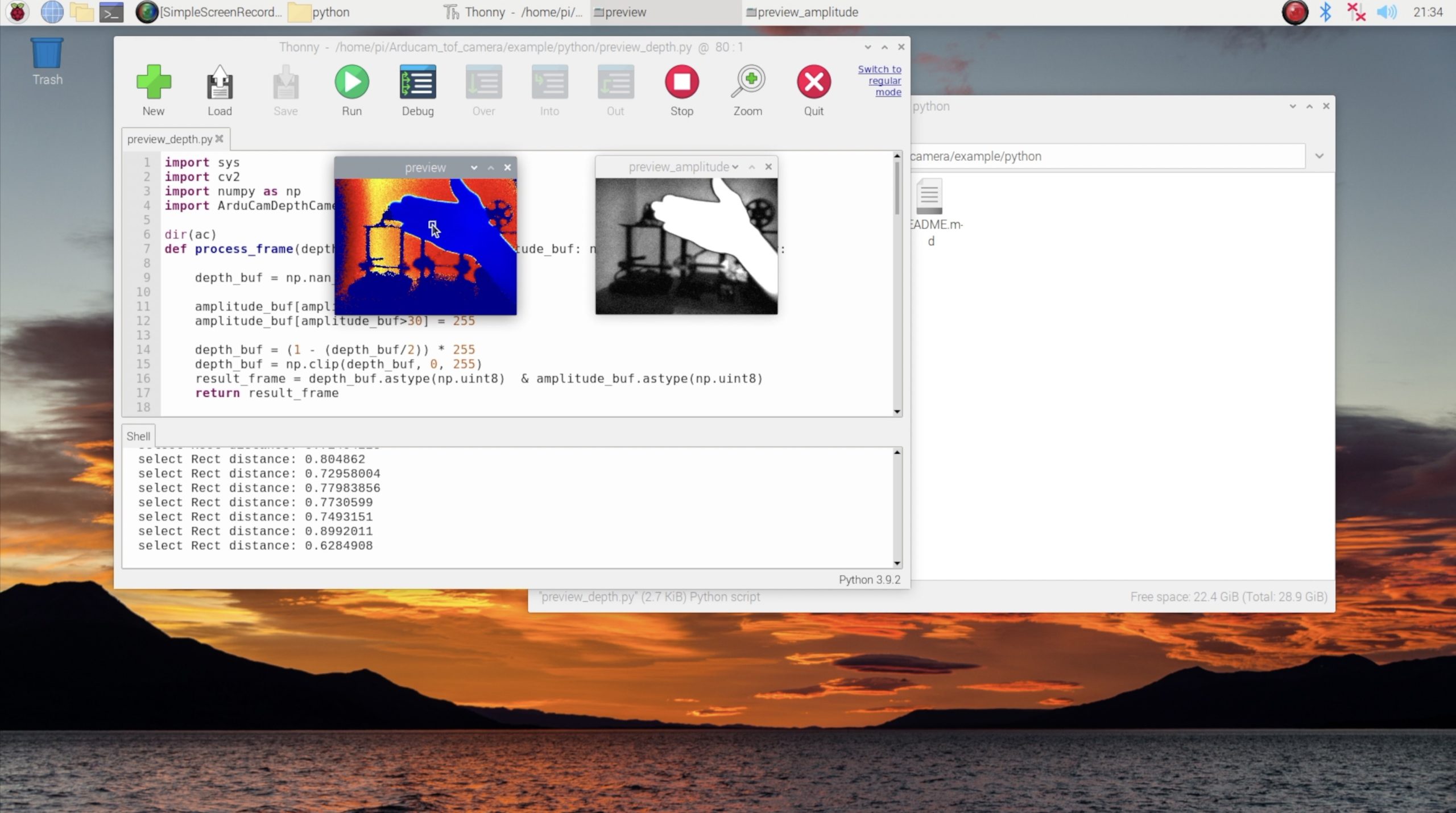The height and width of the screenshot is (813, 1456).
Task: Stop the running script
Action: point(681,82)
